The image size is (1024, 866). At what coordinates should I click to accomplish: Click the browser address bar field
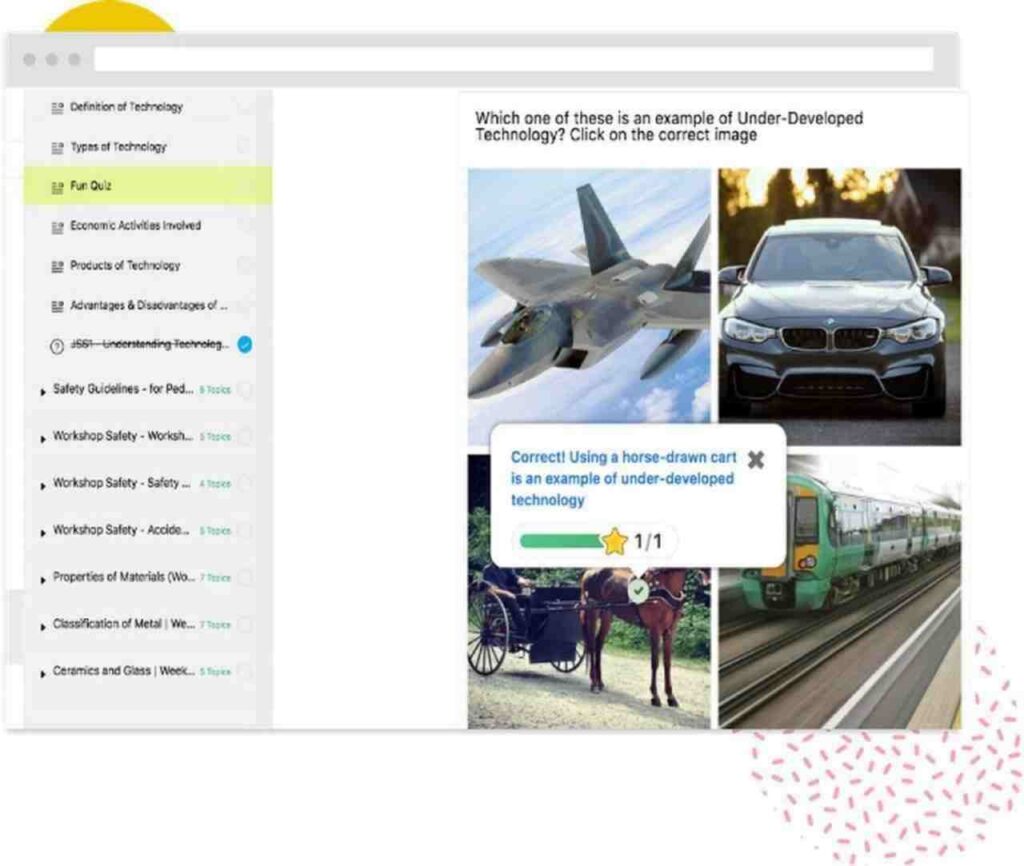tap(513, 59)
